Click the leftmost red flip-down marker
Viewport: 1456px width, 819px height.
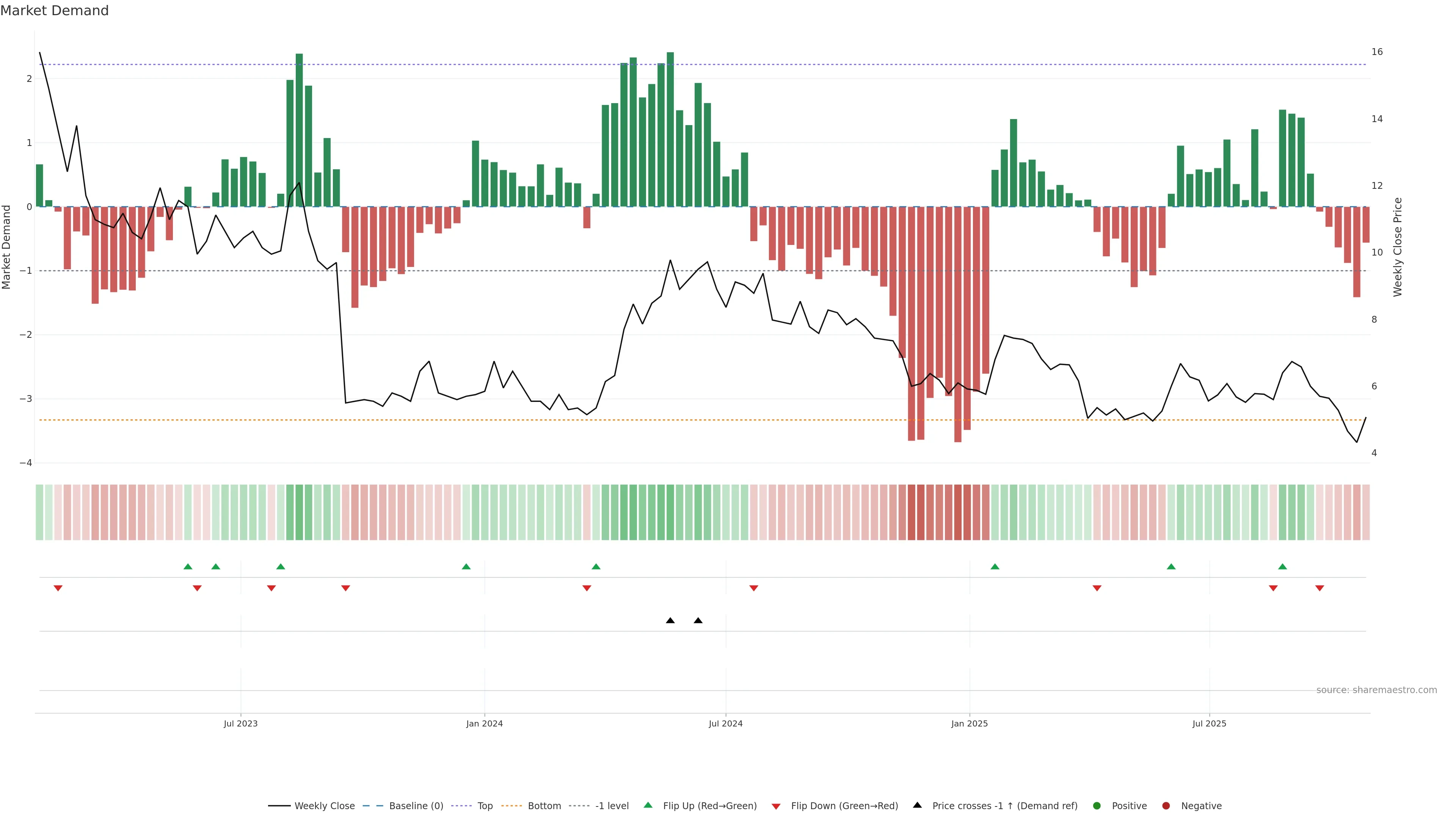click(58, 588)
